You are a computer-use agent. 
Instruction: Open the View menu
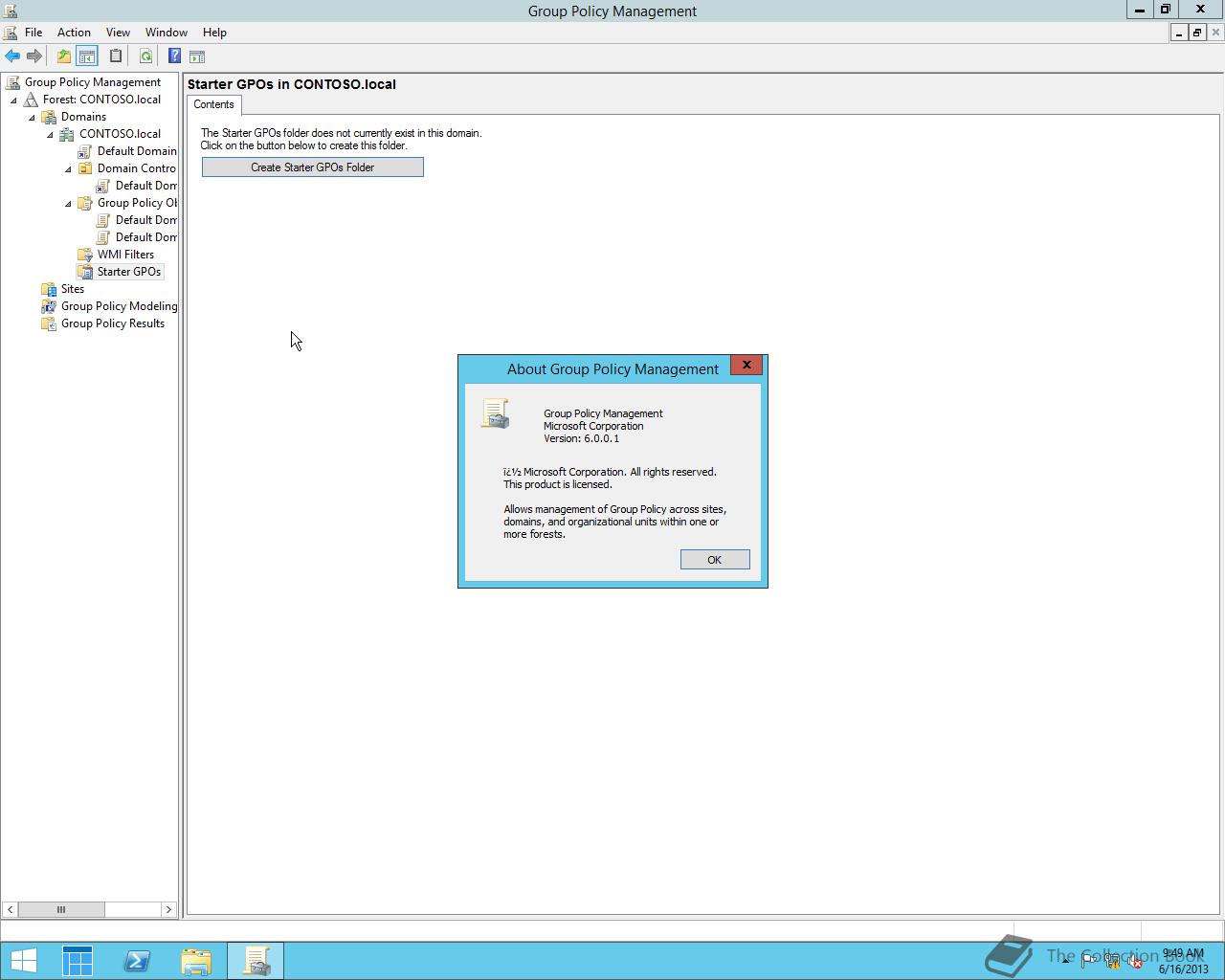tap(118, 33)
